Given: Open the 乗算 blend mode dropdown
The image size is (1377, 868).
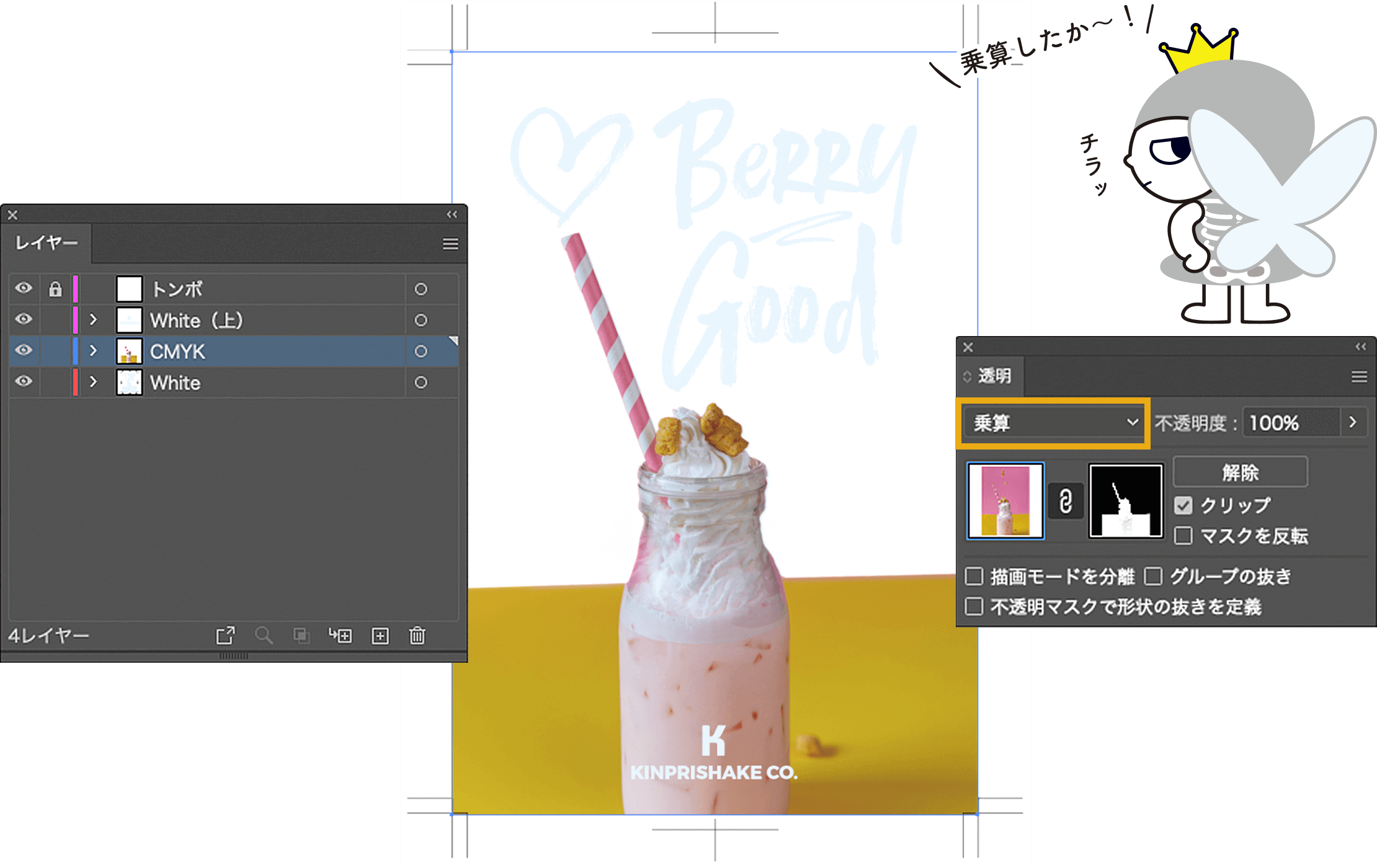Looking at the screenshot, I should (x=1053, y=423).
